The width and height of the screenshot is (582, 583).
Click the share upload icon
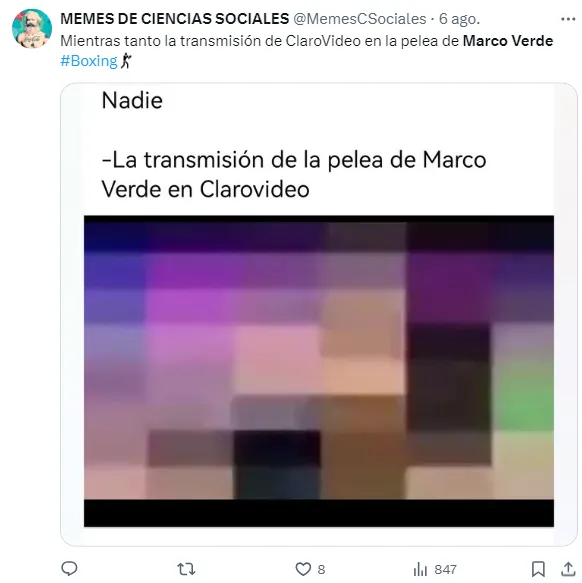tap(568, 569)
